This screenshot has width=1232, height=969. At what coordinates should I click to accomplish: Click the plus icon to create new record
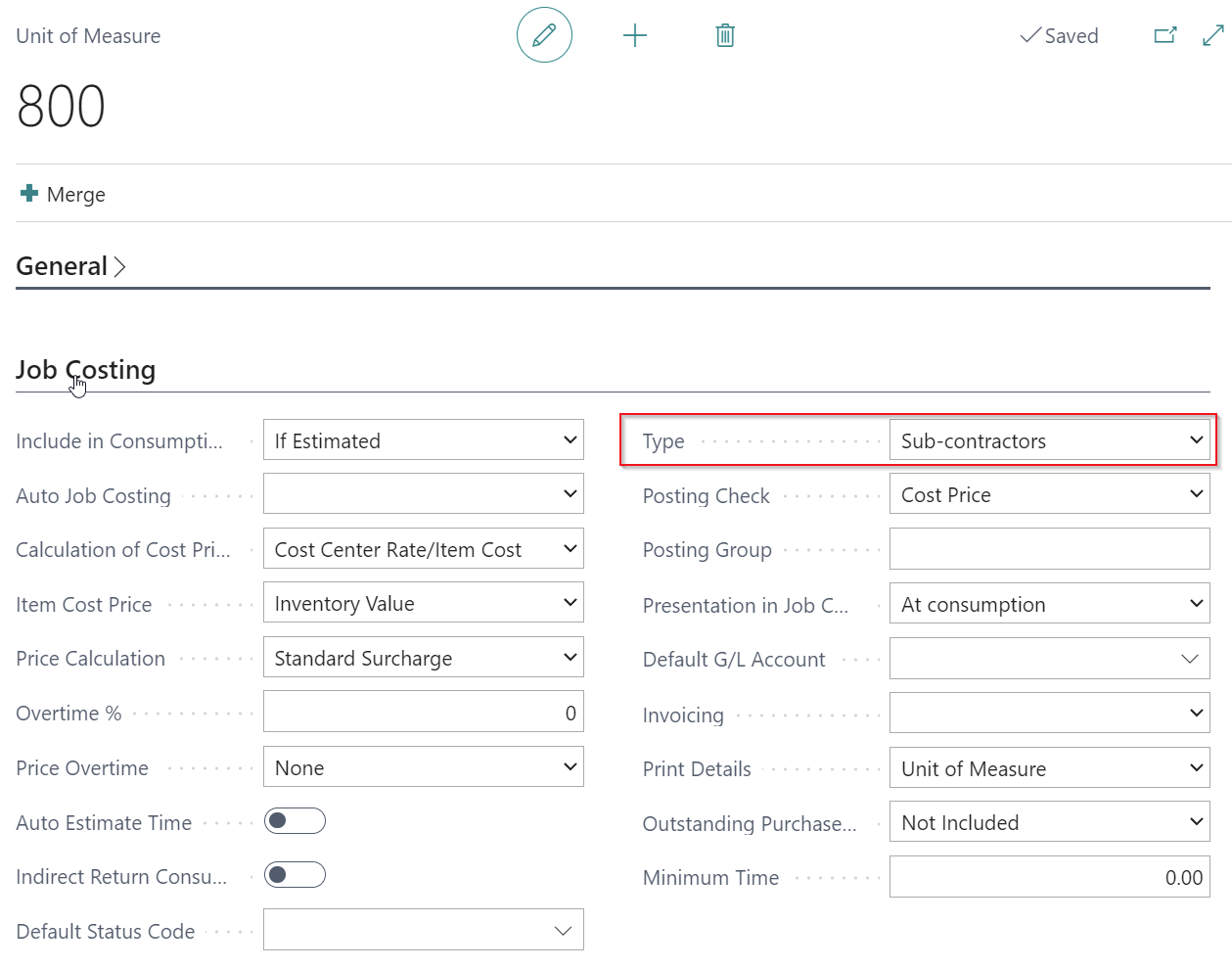point(635,36)
